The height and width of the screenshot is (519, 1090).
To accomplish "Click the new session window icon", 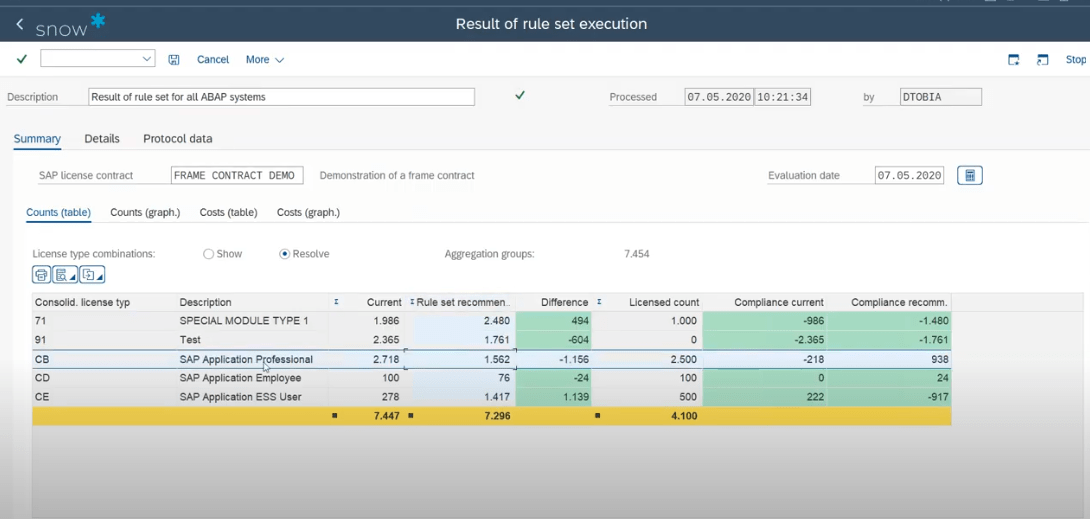I will (1014, 60).
